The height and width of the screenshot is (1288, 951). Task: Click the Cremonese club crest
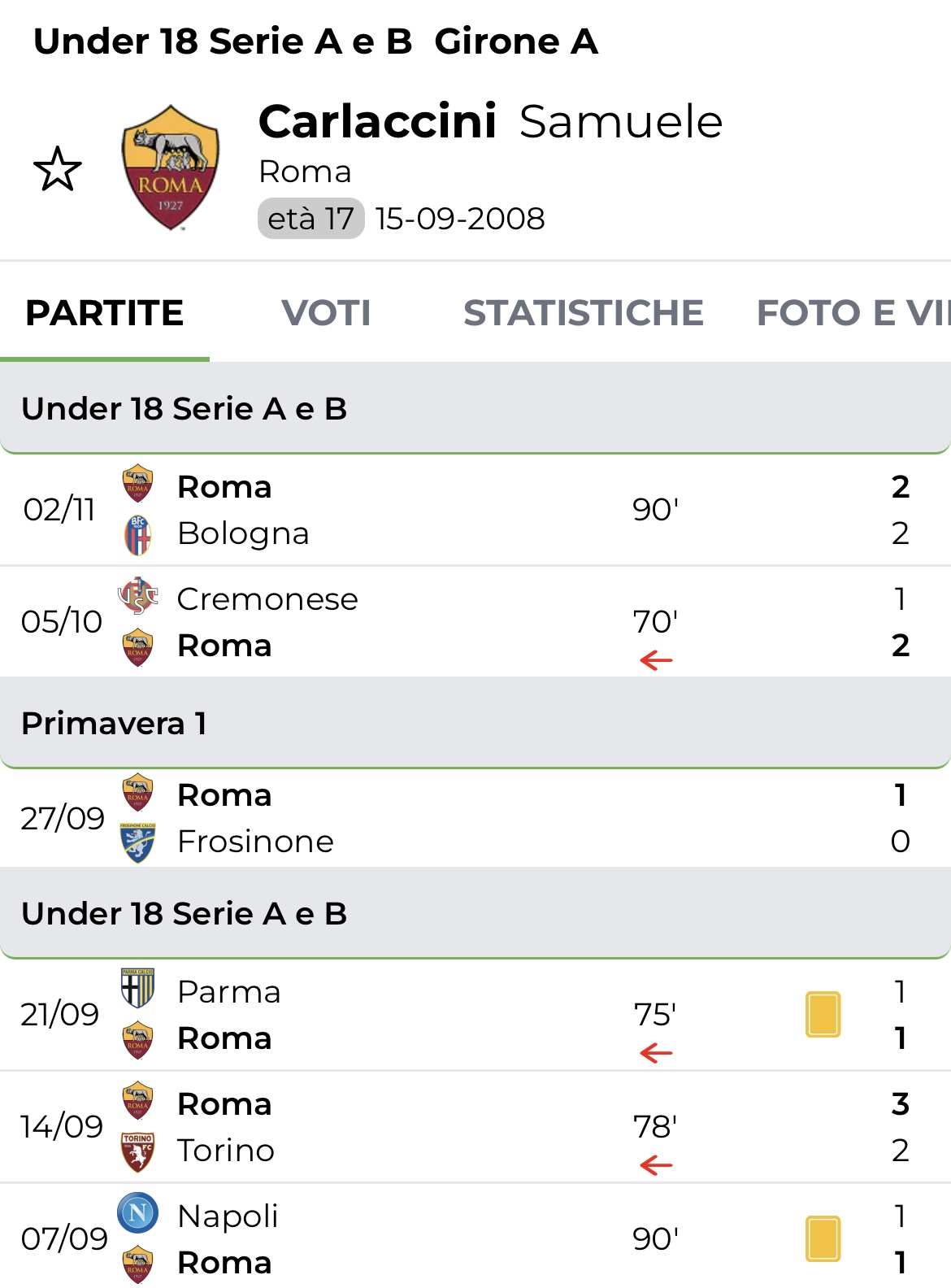point(138,597)
